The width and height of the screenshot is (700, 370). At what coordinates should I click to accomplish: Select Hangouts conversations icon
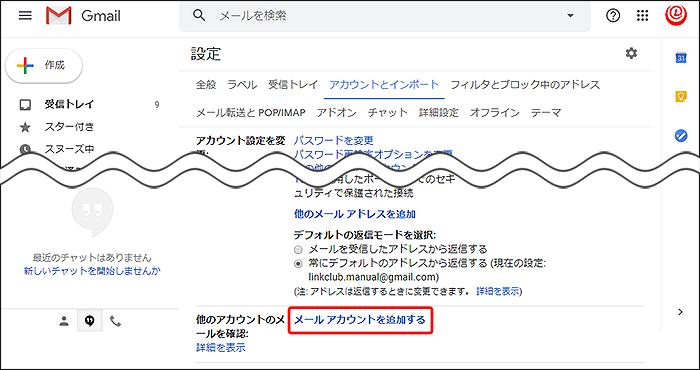[90, 321]
